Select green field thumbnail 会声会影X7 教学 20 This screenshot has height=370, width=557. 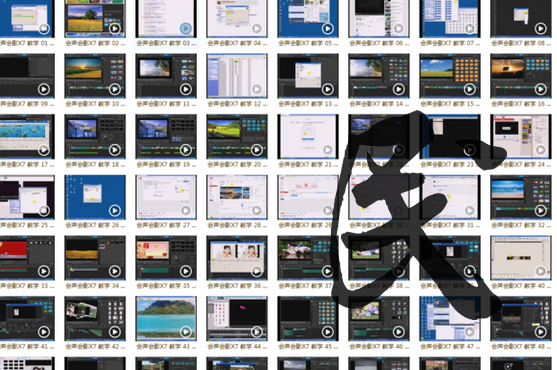coord(237,137)
